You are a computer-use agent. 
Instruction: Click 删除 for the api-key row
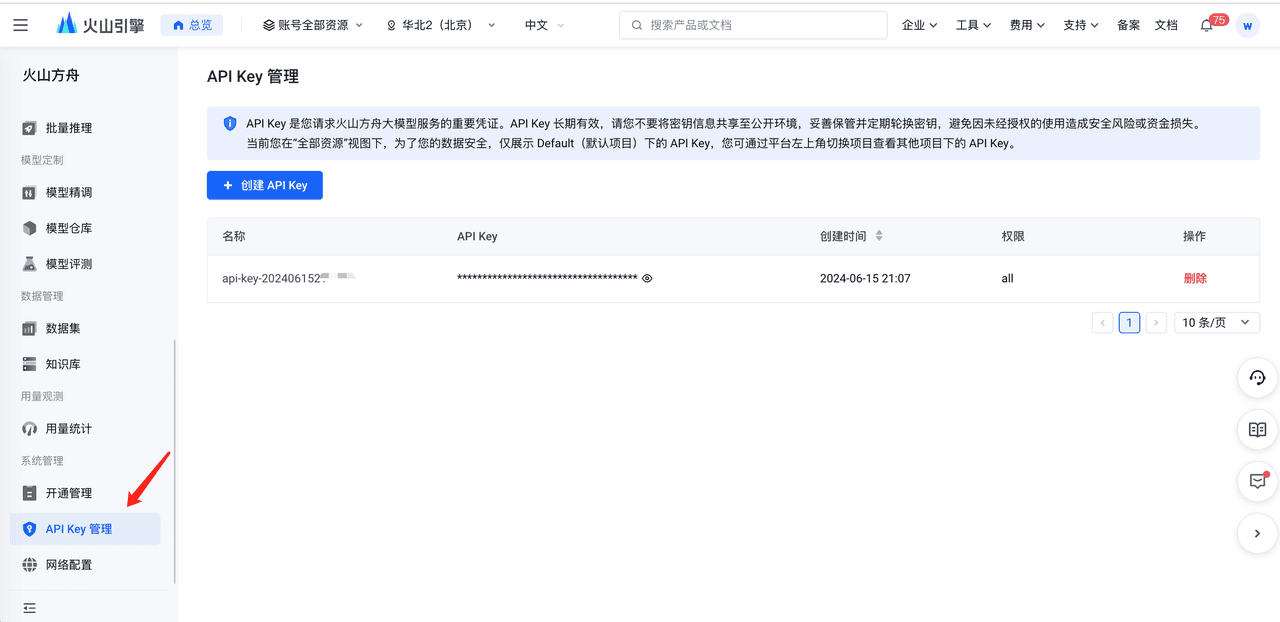[1195, 278]
